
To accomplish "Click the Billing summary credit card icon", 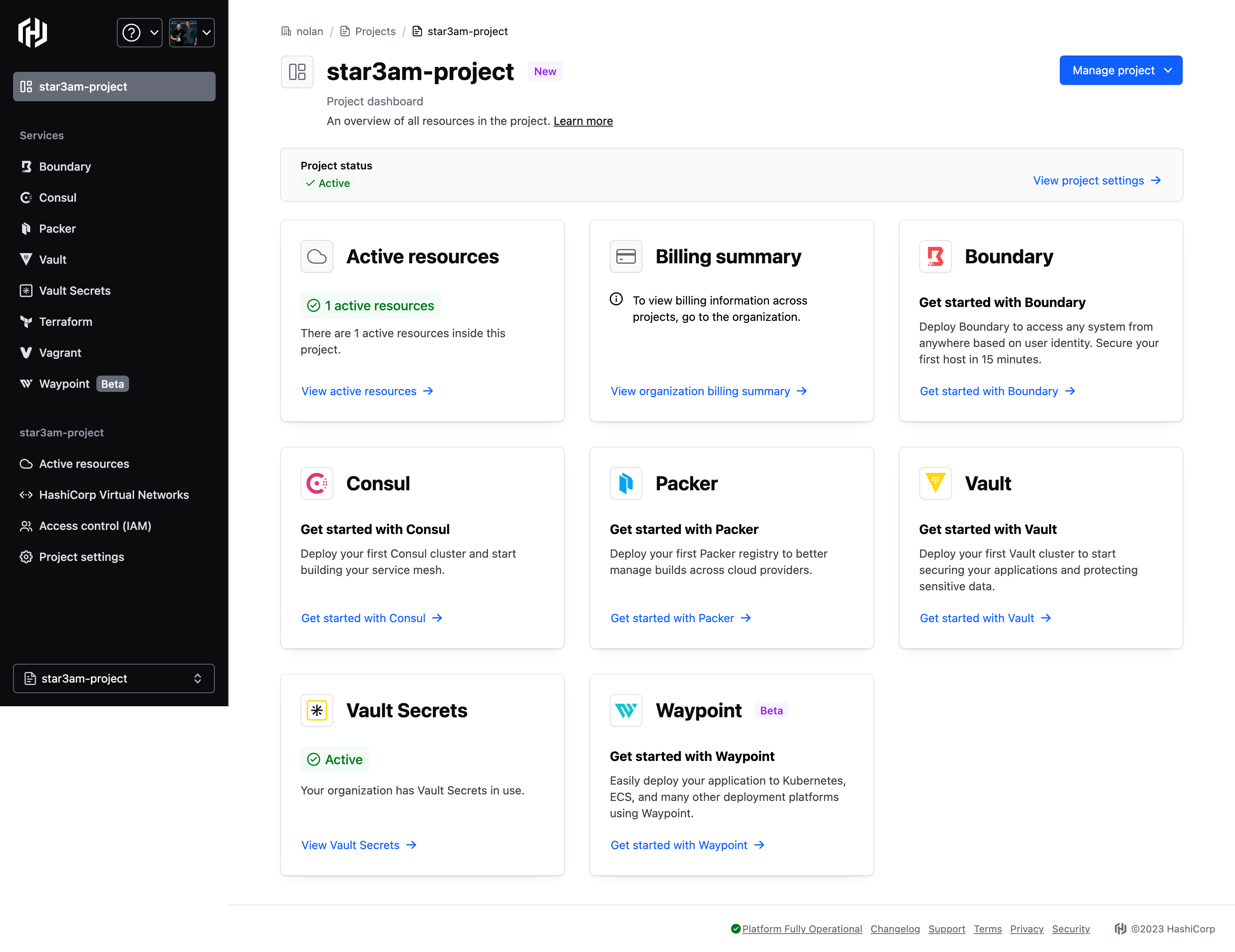I will [x=626, y=257].
